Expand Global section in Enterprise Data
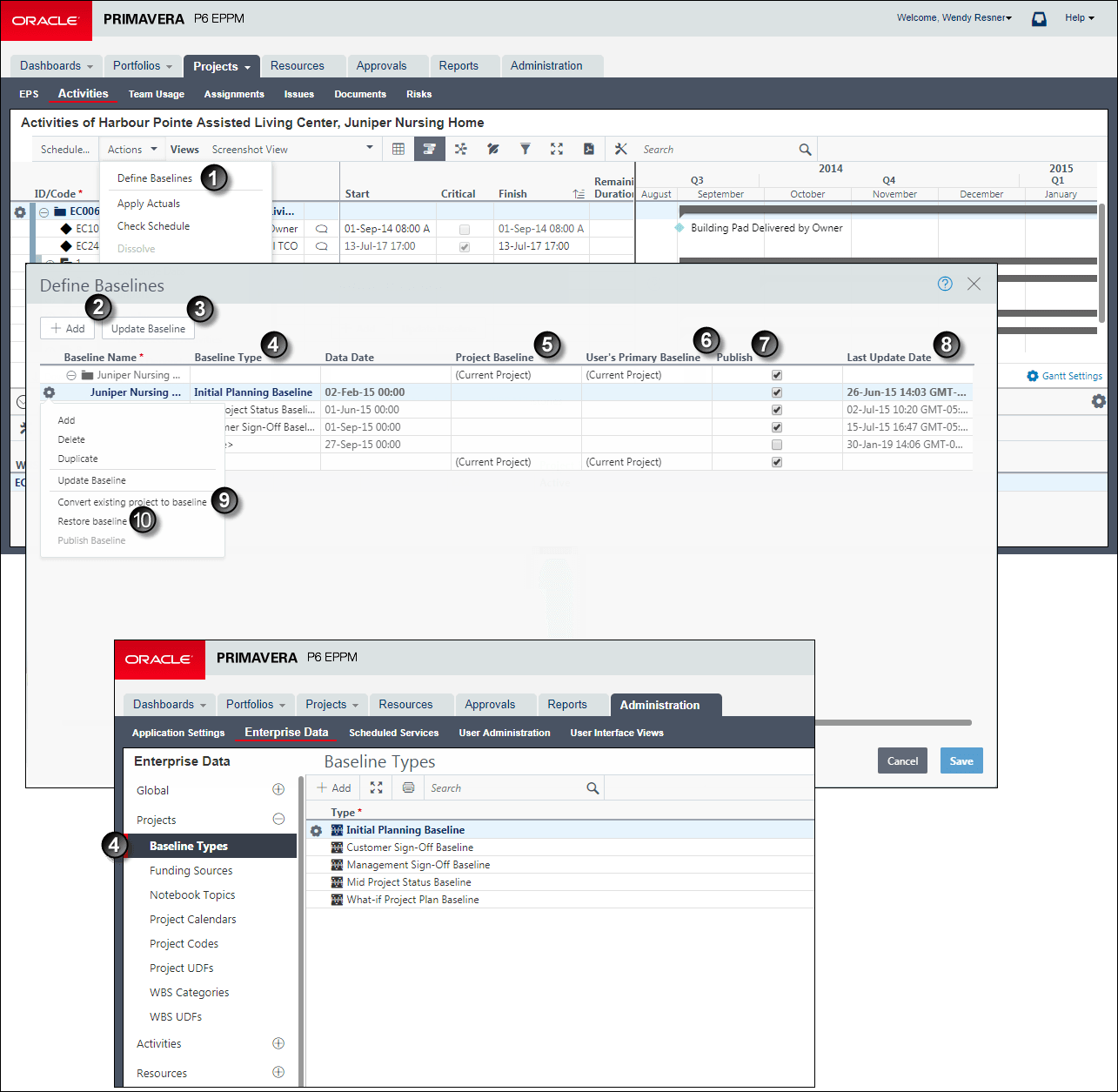Viewport: 1118px width, 1092px height. pyautogui.click(x=278, y=789)
